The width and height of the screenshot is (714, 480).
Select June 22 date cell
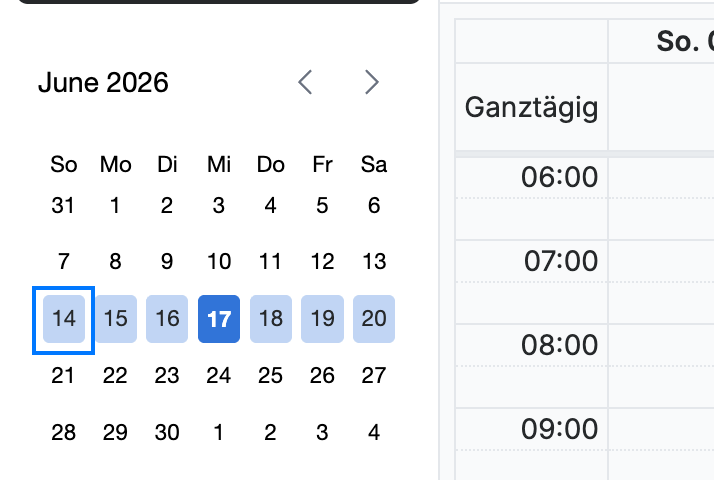[115, 376]
